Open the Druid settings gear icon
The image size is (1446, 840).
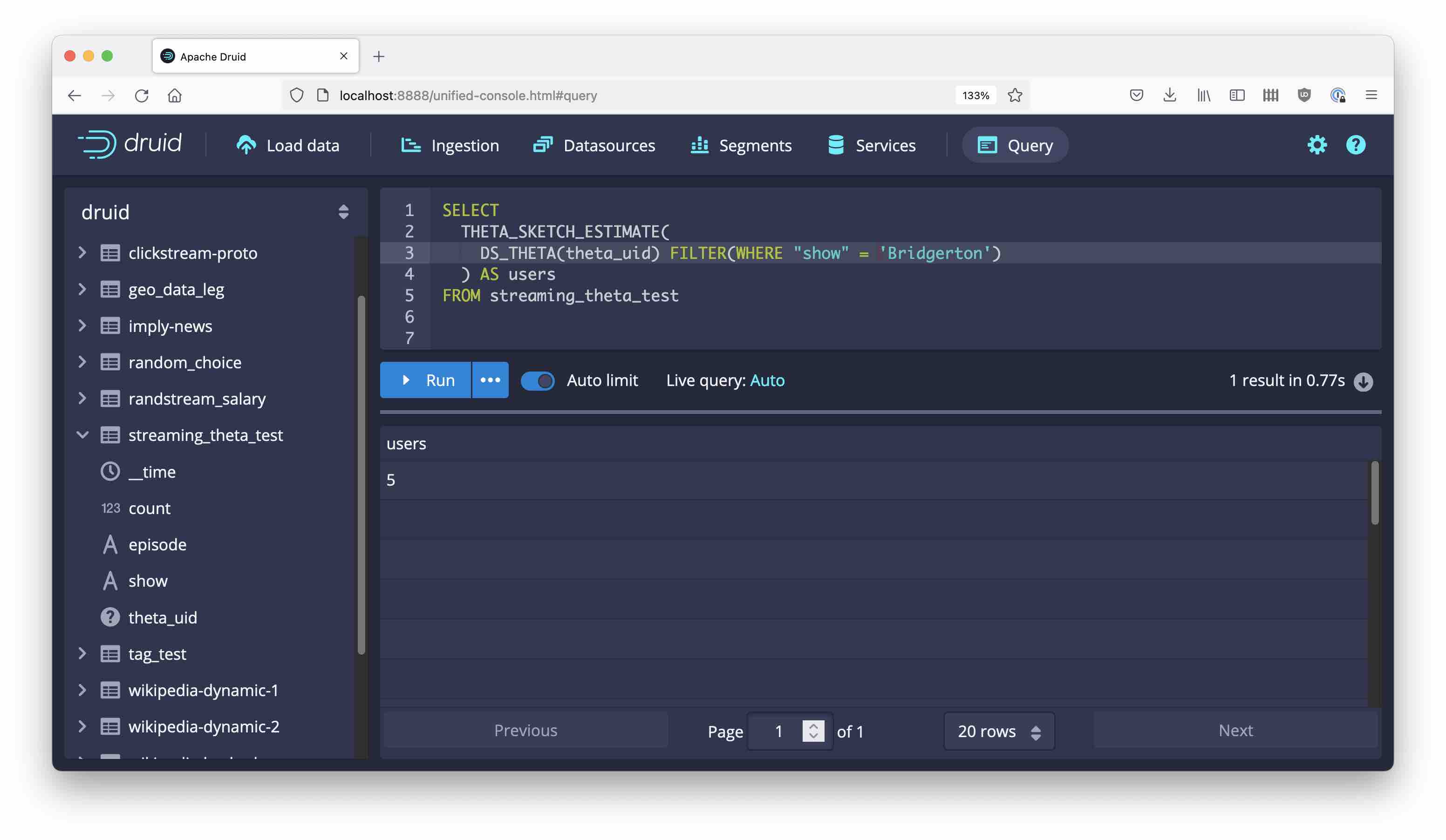[1316, 145]
